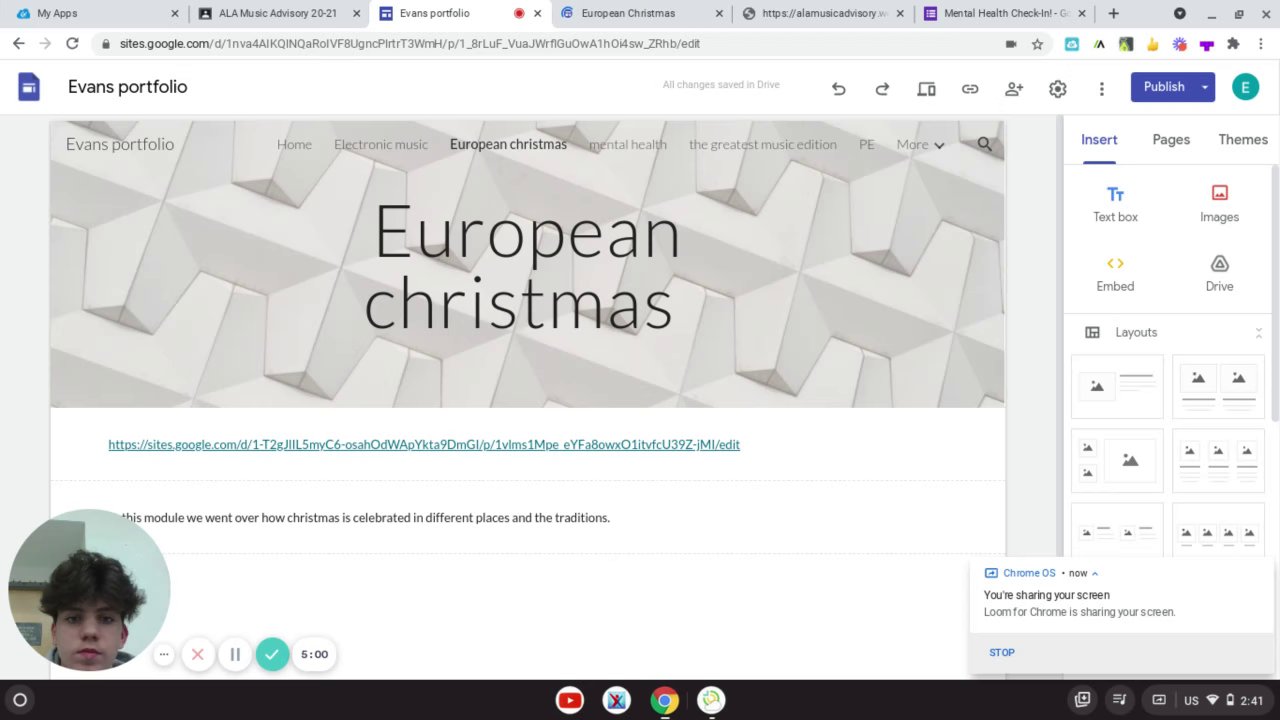The width and height of the screenshot is (1280, 720).
Task: Open the Electronic music page
Action: pos(381,145)
